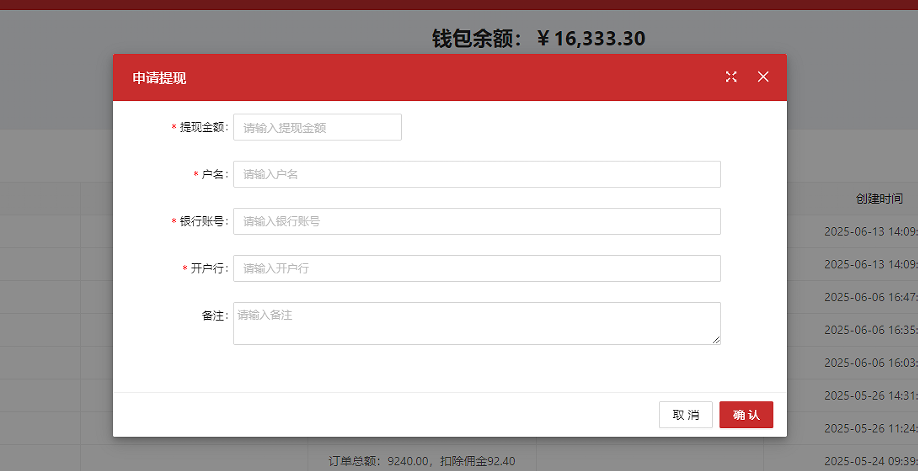Screen dimensions: 918x471
Task: Focus the 提现金额 input field
Action: [x=317, y=127]
